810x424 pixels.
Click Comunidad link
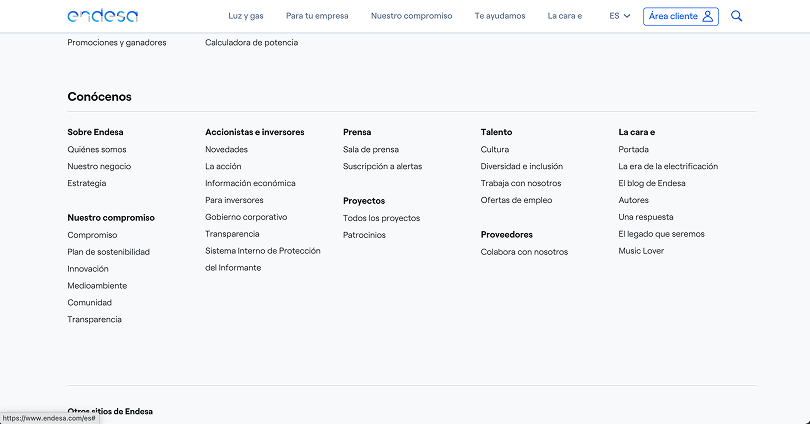89,303
